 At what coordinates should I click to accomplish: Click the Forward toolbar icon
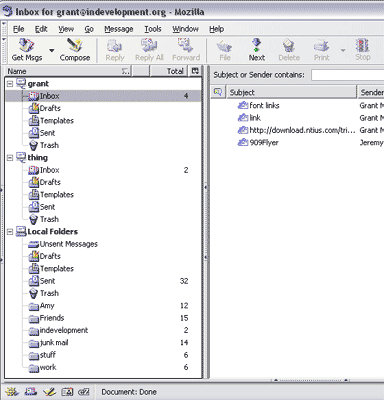point(186,45)
